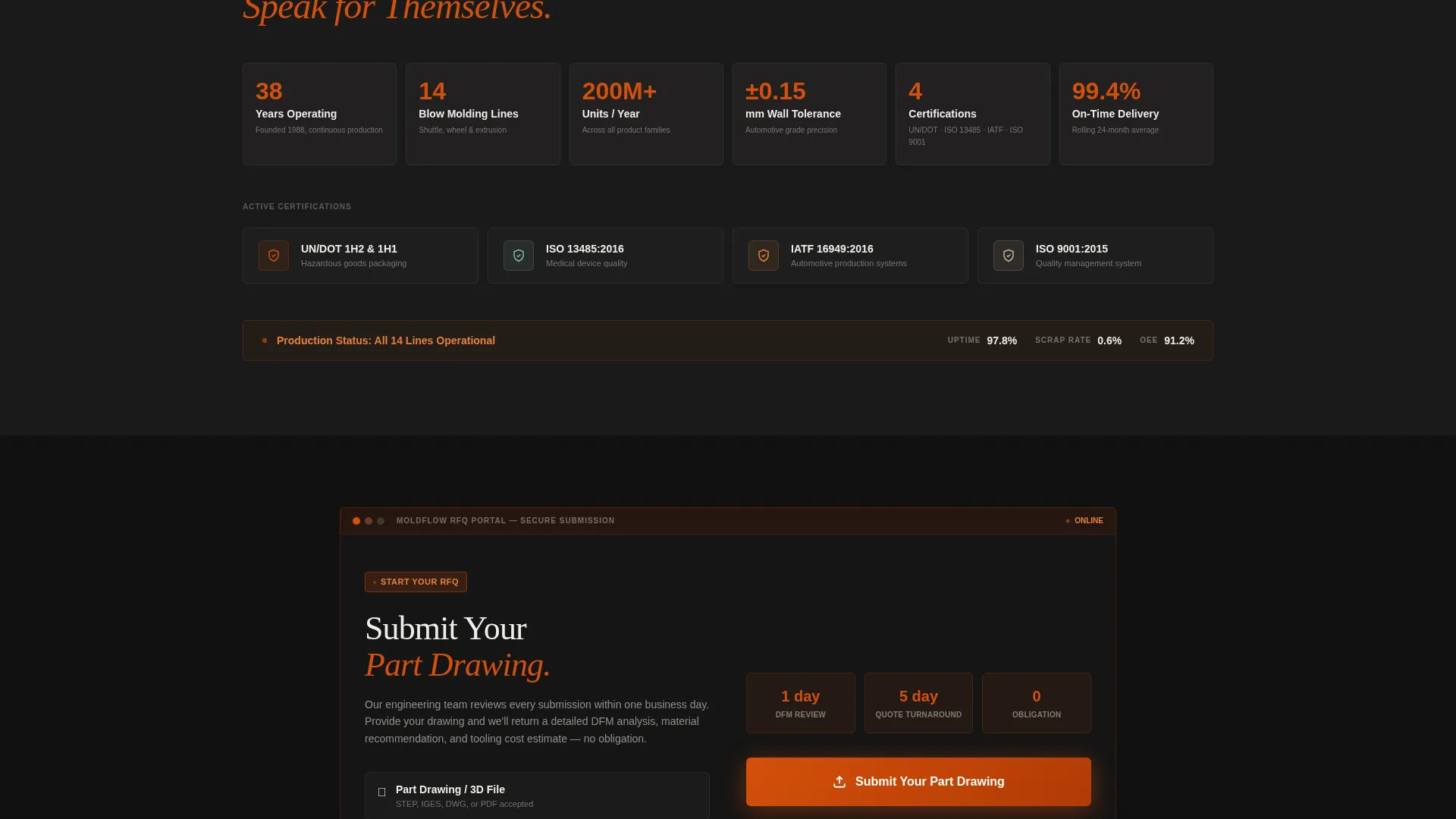The width and height of the screenshot is (1456, 819).
Task: Click the ISO 13485:2016 shield icon
Action: pyautogui.click(x=519, y=256)
